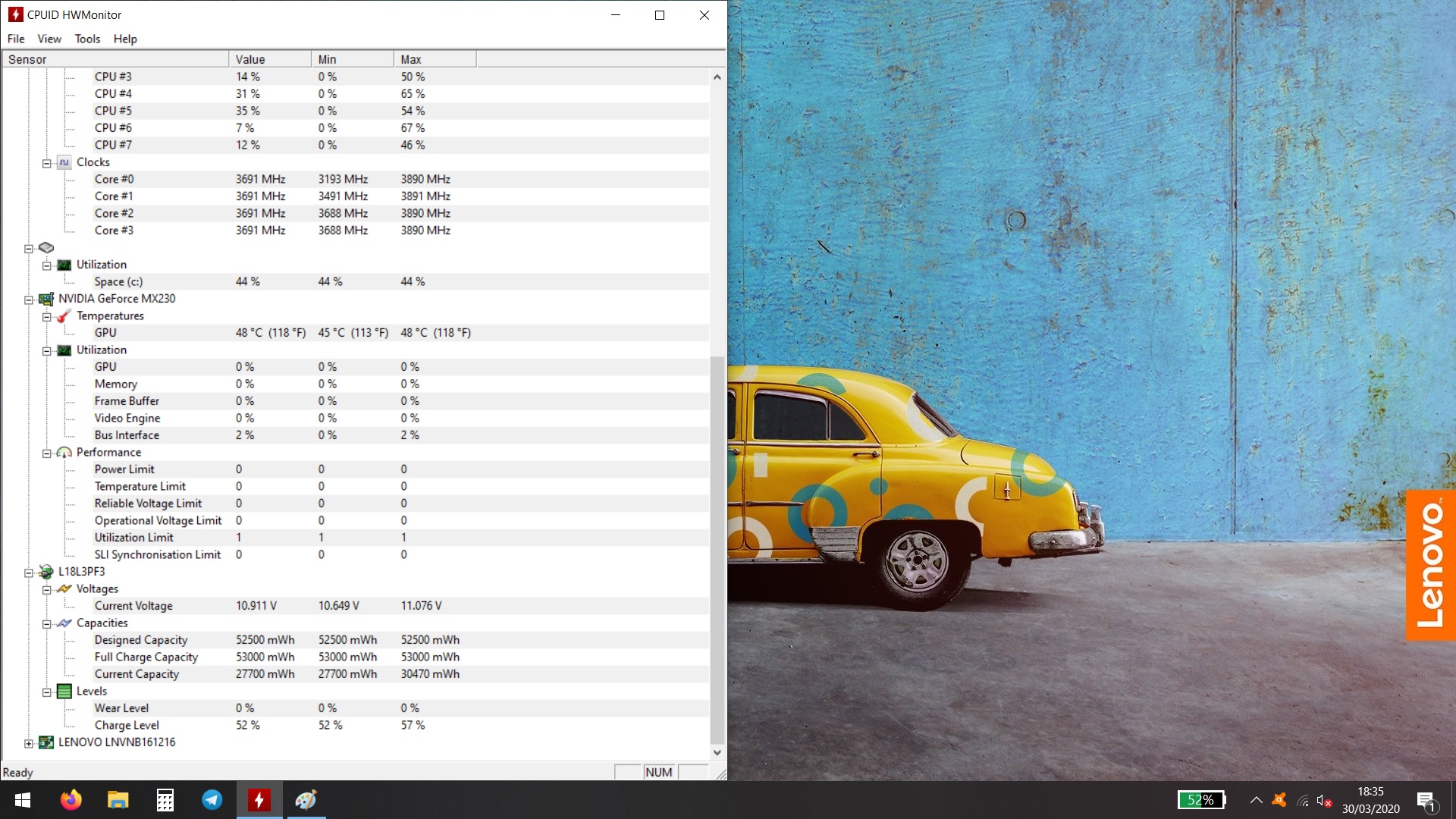Click the HWMonitor taskbar icon

pos(259,800)
